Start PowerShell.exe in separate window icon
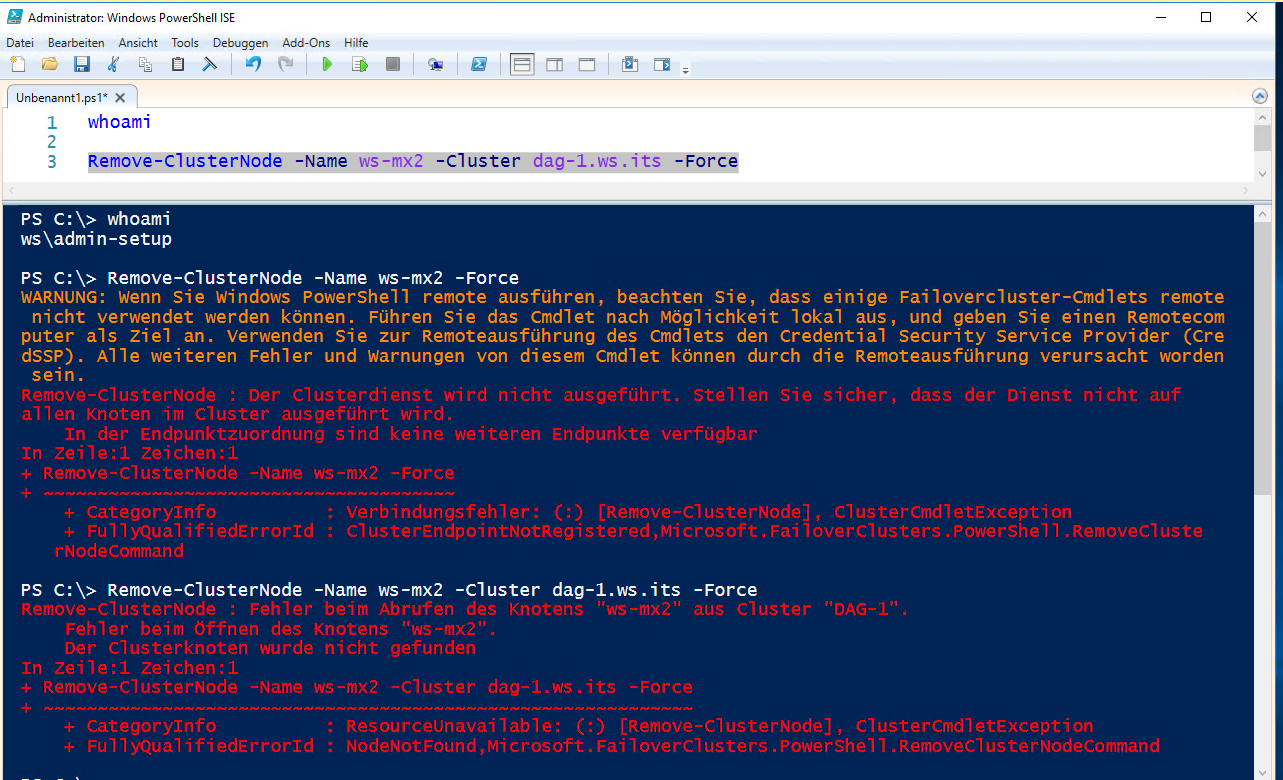1283x780 pixels. pos(479,64)
